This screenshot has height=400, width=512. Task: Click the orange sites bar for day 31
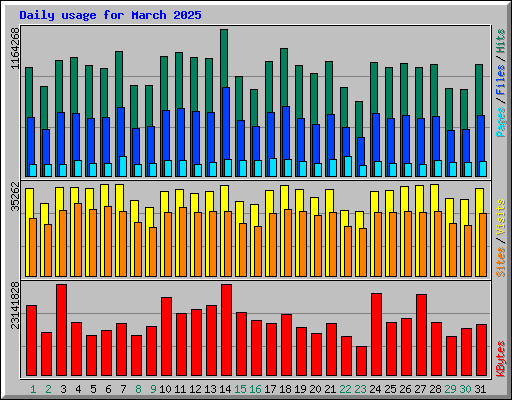[483, 245]
